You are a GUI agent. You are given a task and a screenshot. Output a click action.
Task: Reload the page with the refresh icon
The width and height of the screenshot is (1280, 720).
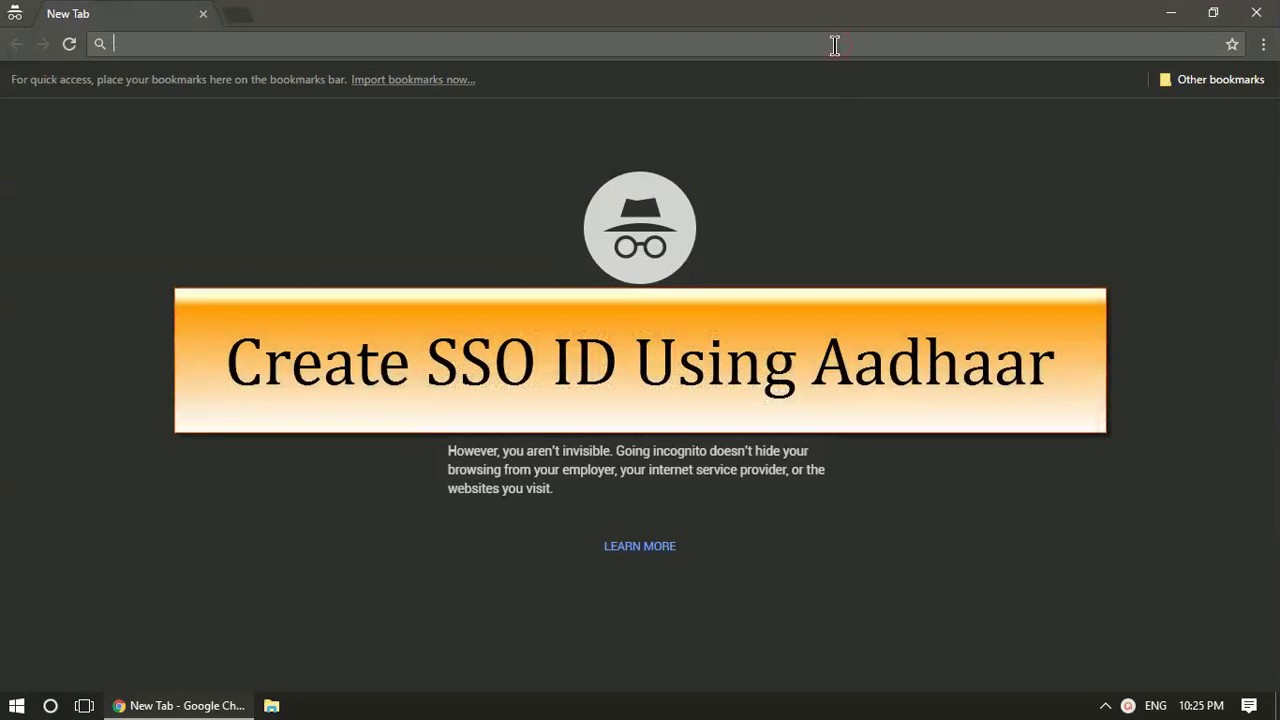coord(69,44)
